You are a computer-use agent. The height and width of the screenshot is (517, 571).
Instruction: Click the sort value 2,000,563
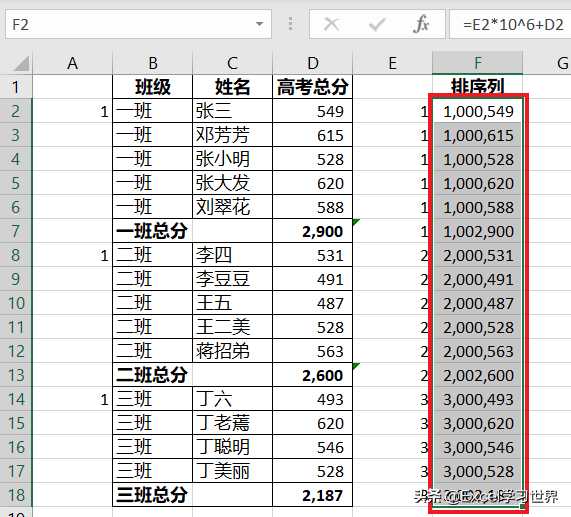477,351
